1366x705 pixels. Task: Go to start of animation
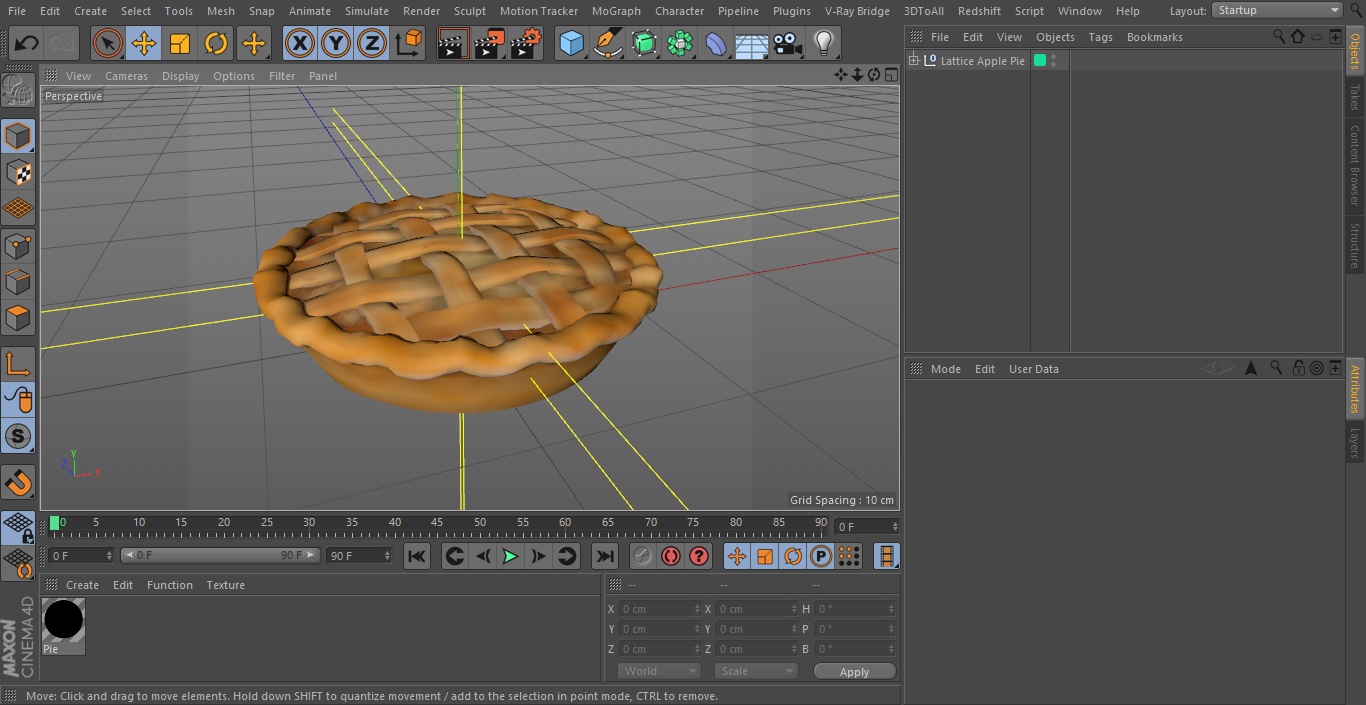click(417, 556)
